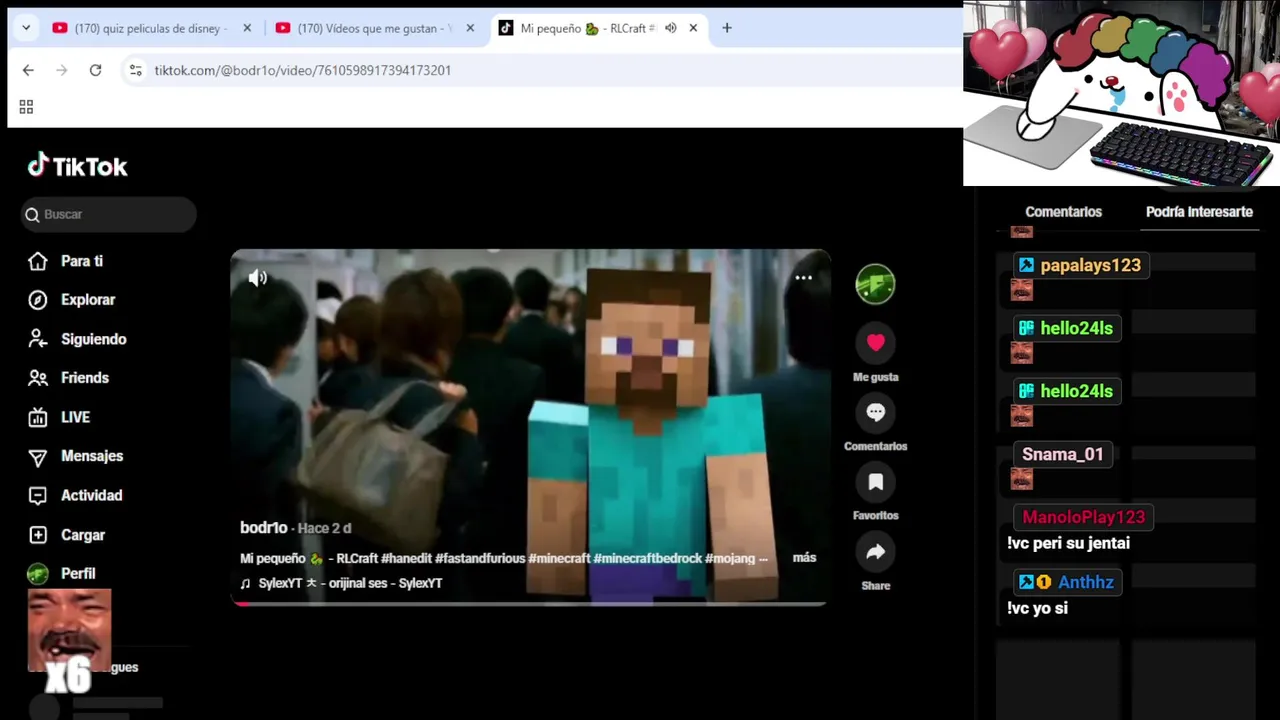Seek using the video progress bar
Viewport: 1280px width, 720px height.
(529, 603)
